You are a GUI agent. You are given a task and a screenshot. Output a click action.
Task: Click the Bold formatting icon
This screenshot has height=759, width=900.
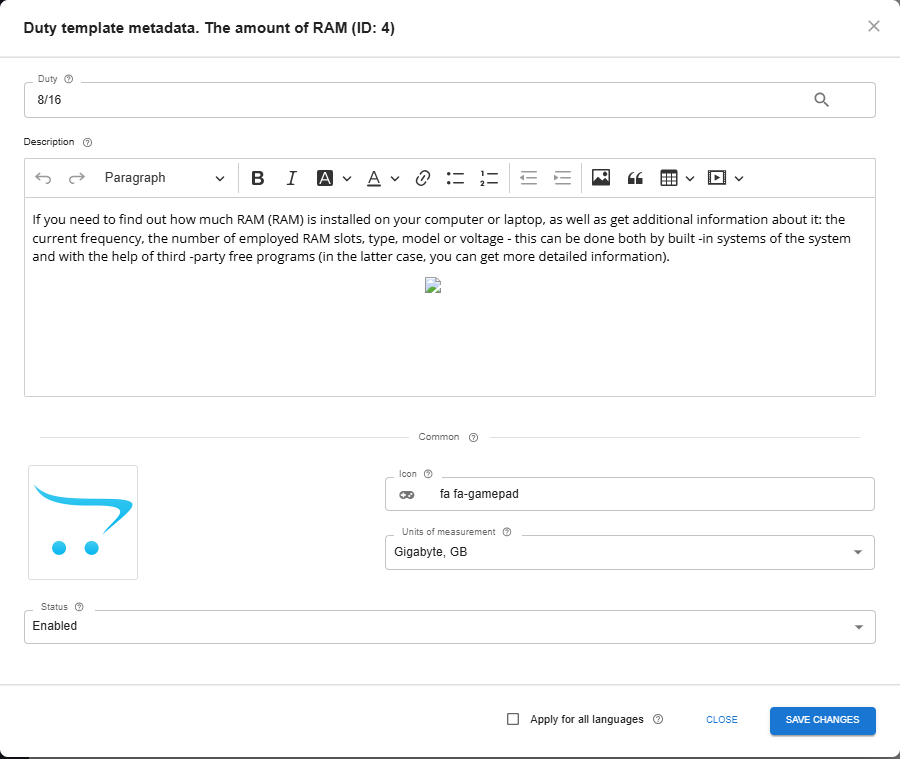[x=258, y=178]
